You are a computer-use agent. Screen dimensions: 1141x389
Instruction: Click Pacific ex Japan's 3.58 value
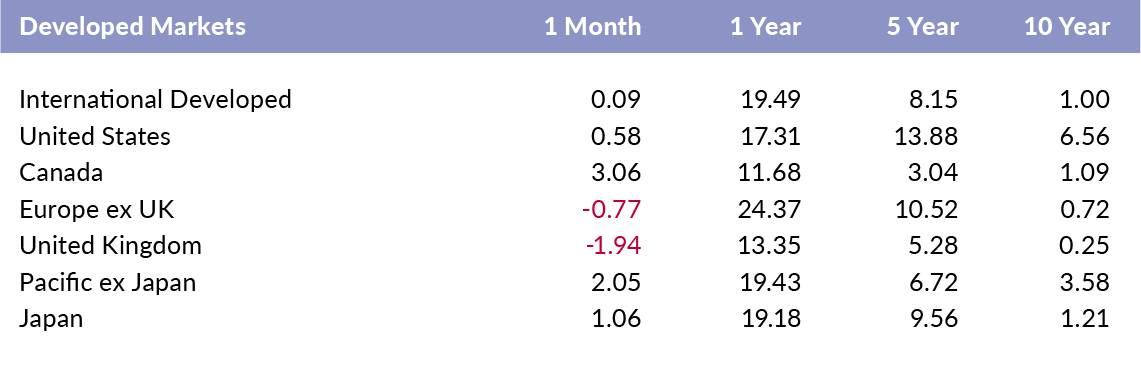pos(1086,283)
